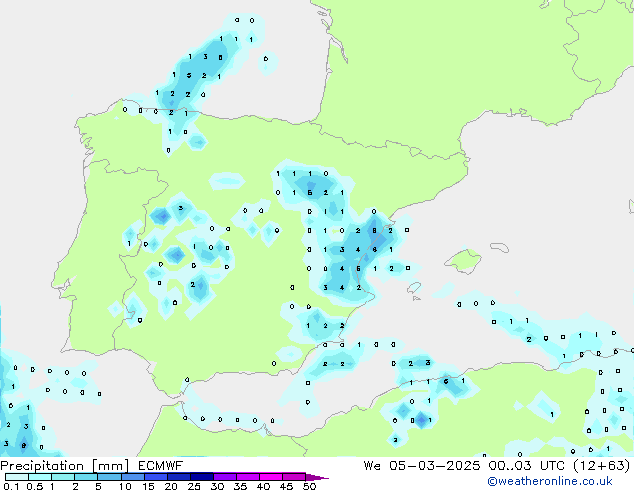Click the legend value '35'
This screenshot has width=634, height=490.
[240, 486]
